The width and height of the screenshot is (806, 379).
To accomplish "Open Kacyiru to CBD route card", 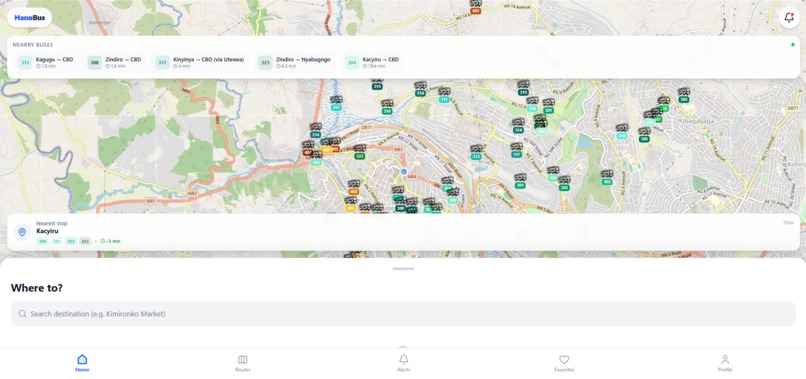I will tap(373, 62).
